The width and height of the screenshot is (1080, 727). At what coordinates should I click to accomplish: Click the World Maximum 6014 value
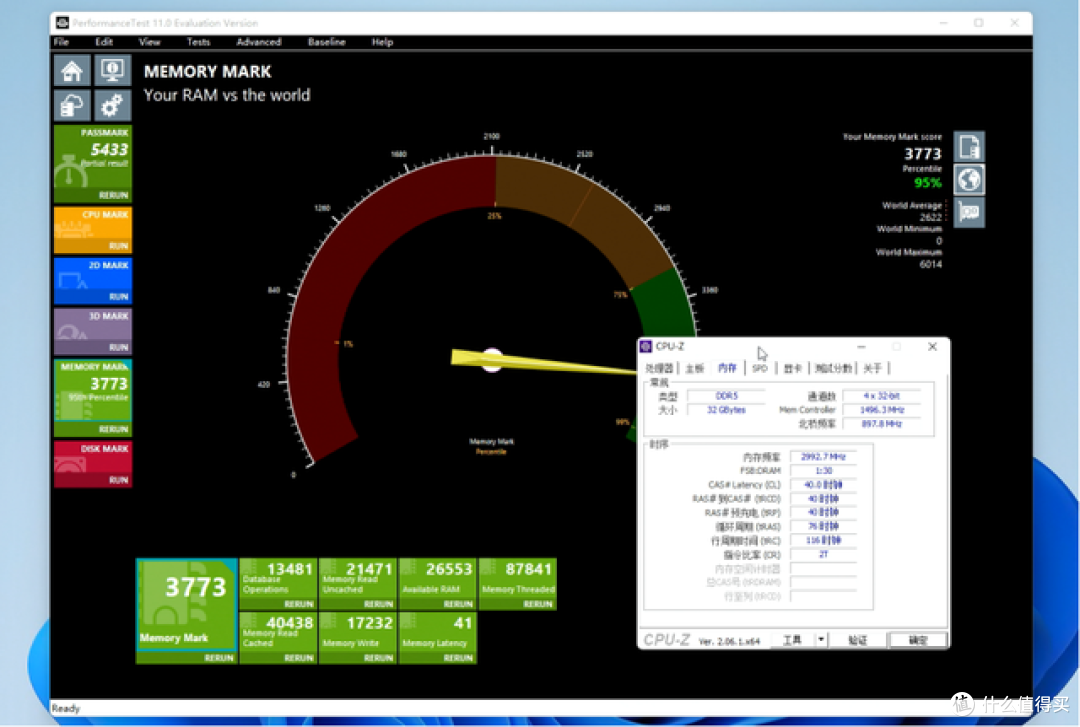point(930,264)
